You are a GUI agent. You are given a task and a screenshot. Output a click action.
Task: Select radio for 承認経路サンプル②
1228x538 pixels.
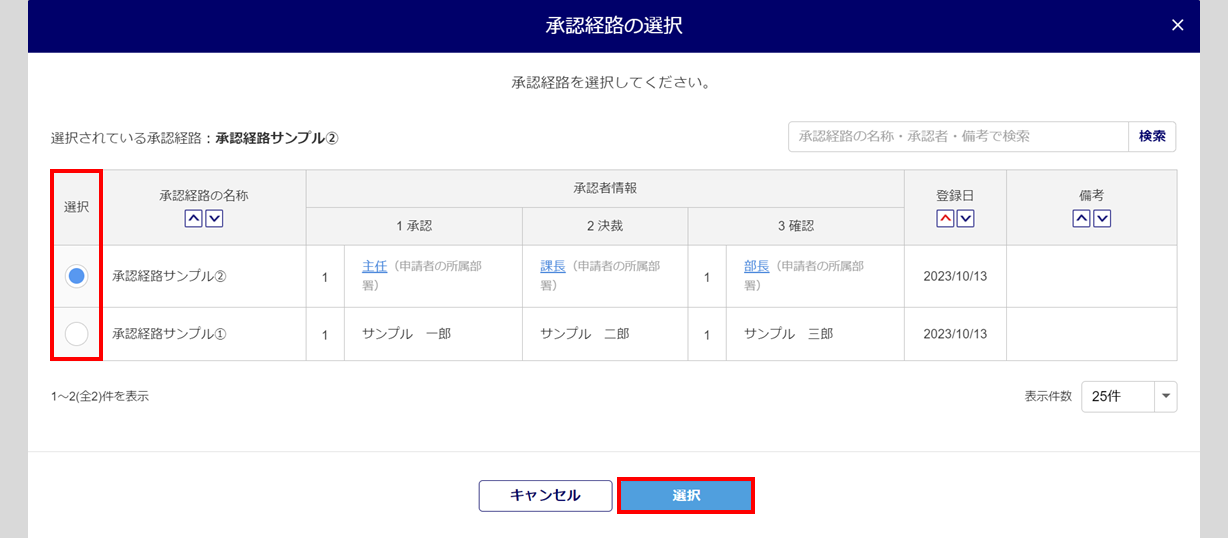pos(76,277)
